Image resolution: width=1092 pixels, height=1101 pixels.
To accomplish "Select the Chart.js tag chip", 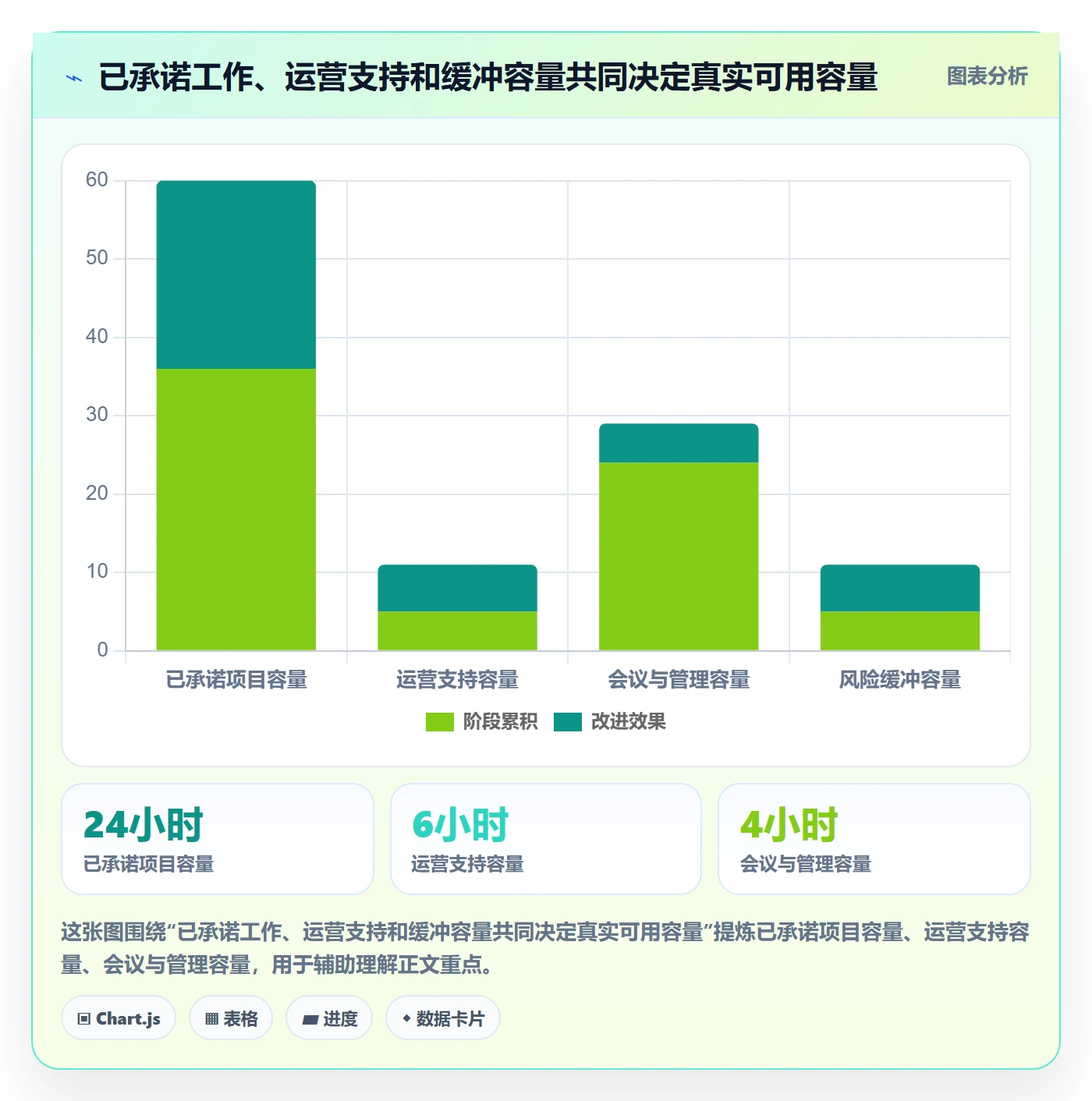I will [119, 1018].
